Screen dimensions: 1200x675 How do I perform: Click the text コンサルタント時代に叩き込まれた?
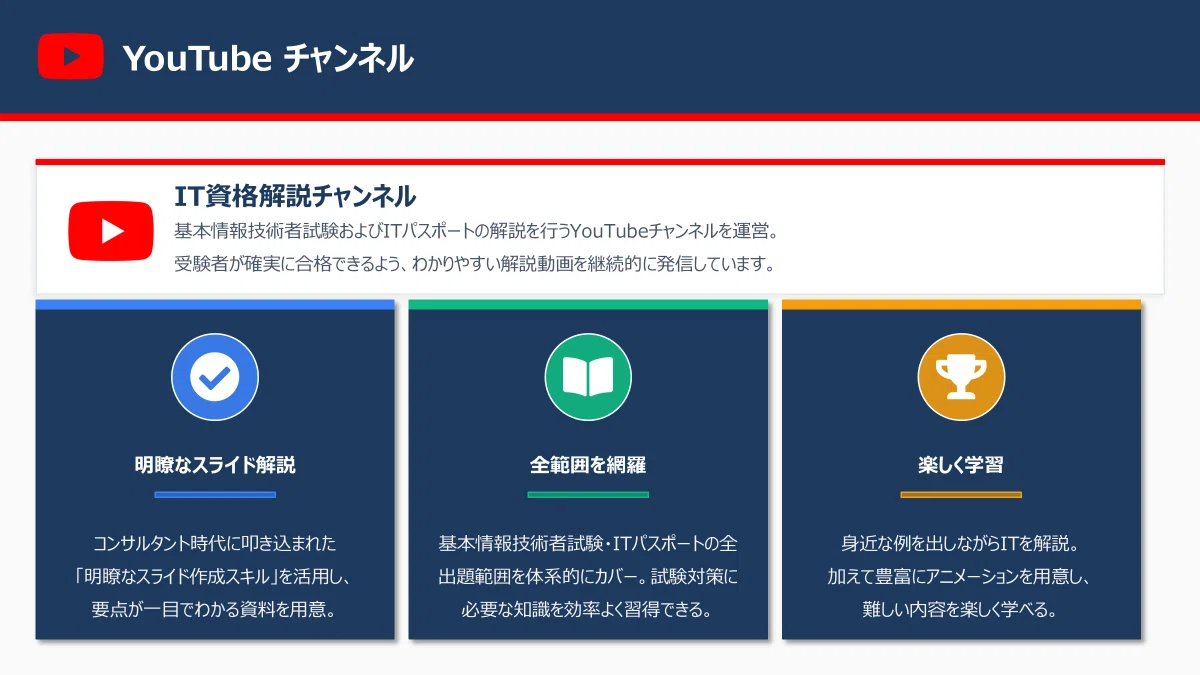pyautogui.click(x=215, y=544)
